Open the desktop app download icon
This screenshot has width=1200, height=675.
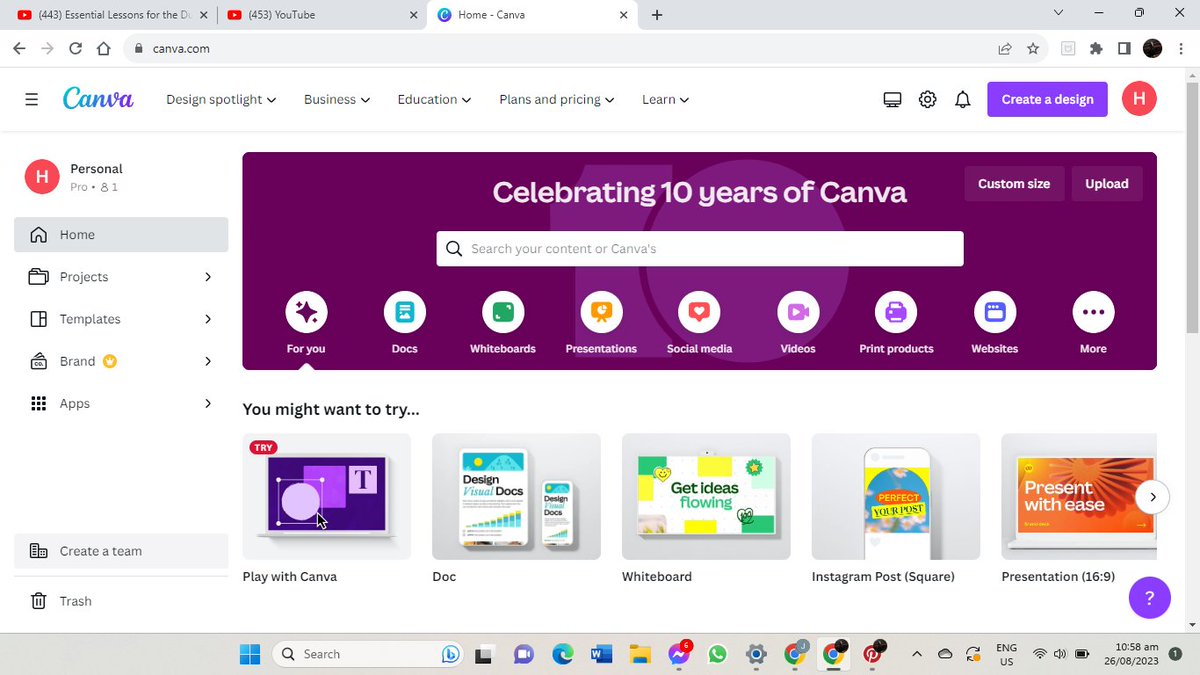(893, 99)
